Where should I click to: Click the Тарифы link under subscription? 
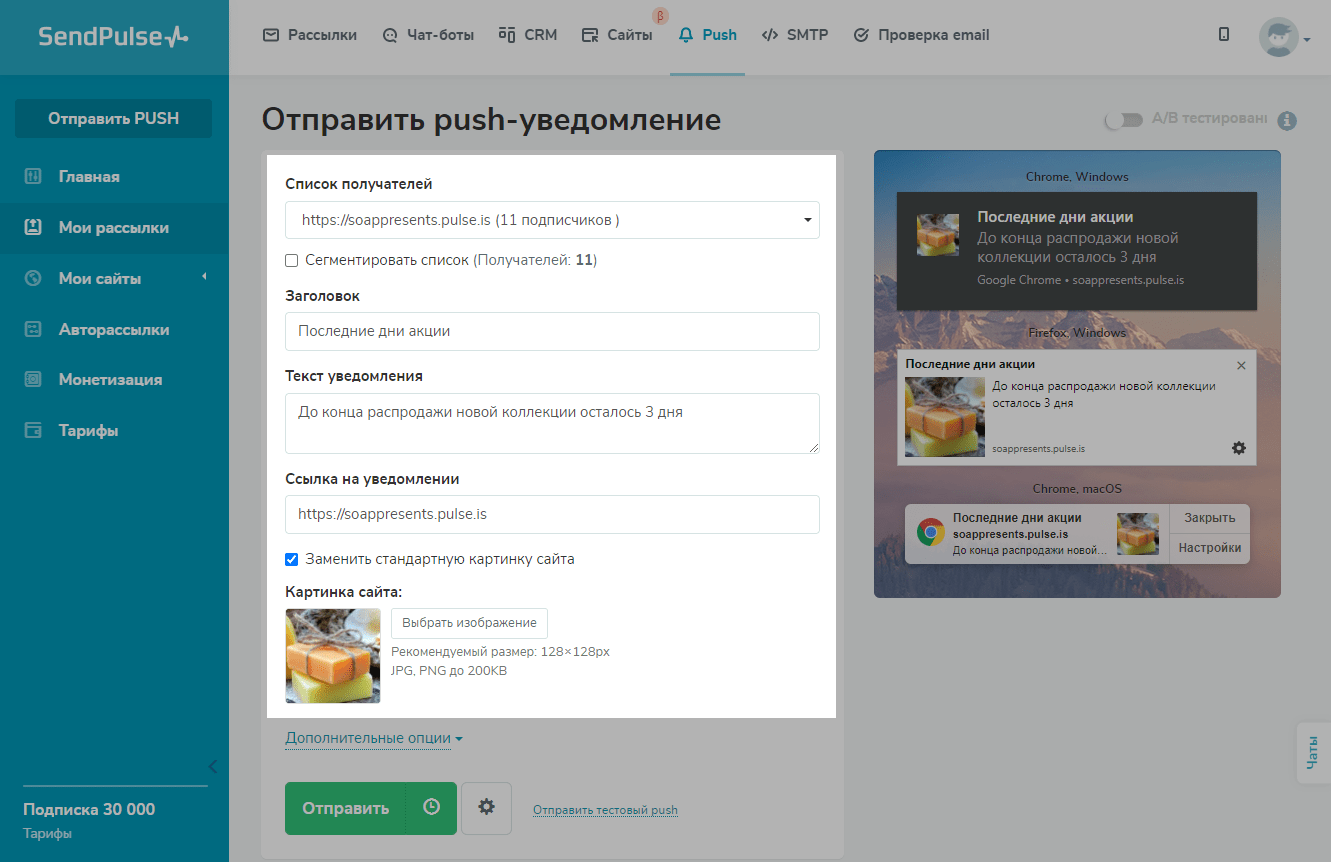[x=47, y=833]
